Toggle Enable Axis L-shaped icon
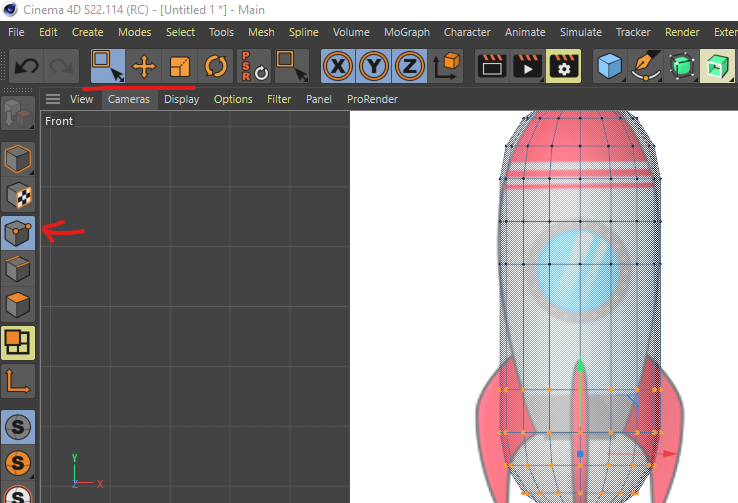 18,381
